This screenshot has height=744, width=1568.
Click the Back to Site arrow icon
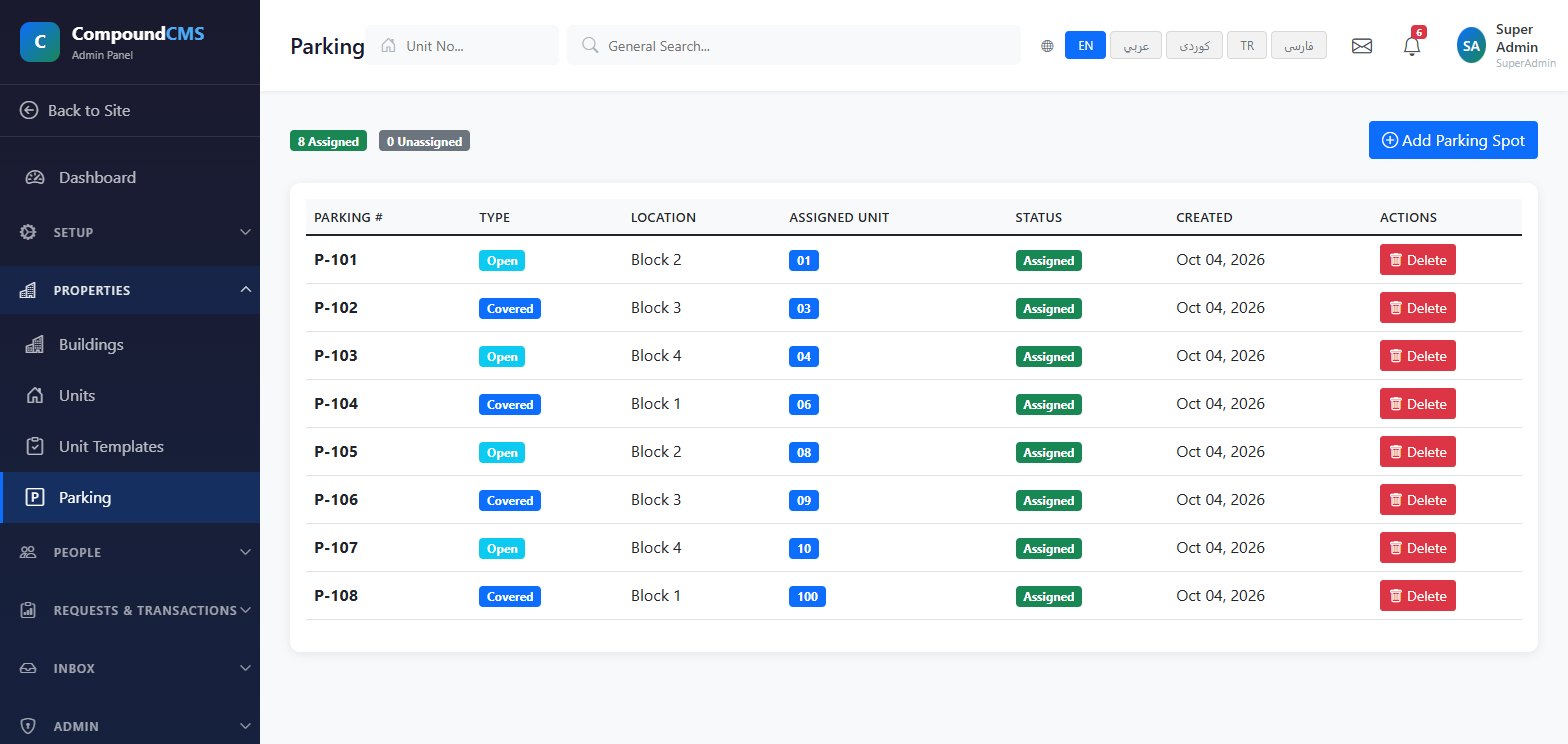pos(29,110)
